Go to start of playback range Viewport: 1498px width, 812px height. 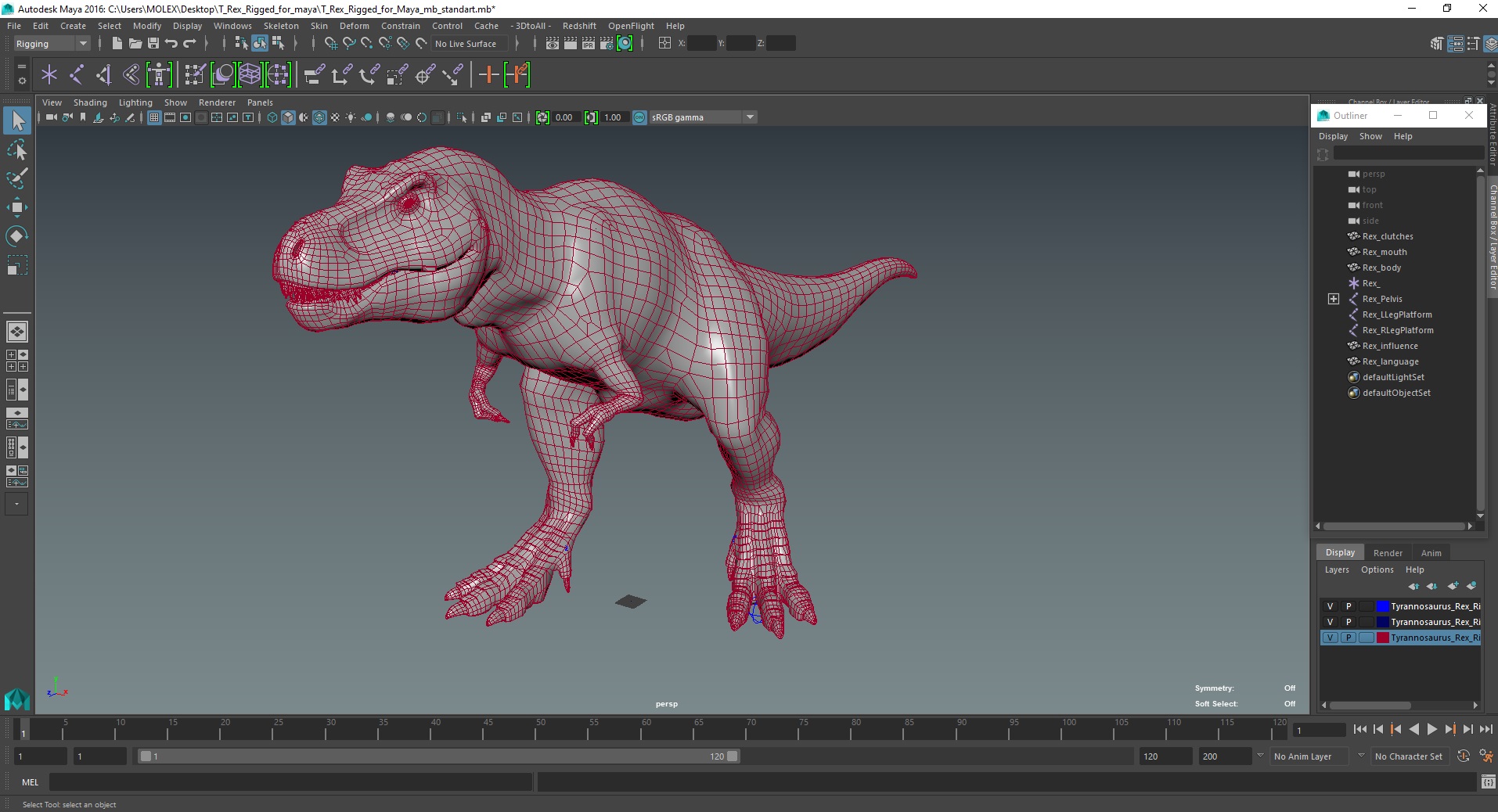(1359, 729)
